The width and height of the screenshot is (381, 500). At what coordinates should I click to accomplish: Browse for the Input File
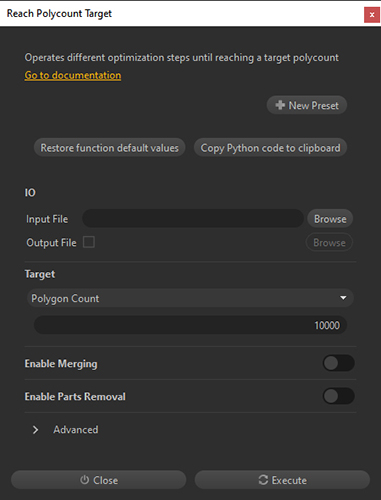330,219
